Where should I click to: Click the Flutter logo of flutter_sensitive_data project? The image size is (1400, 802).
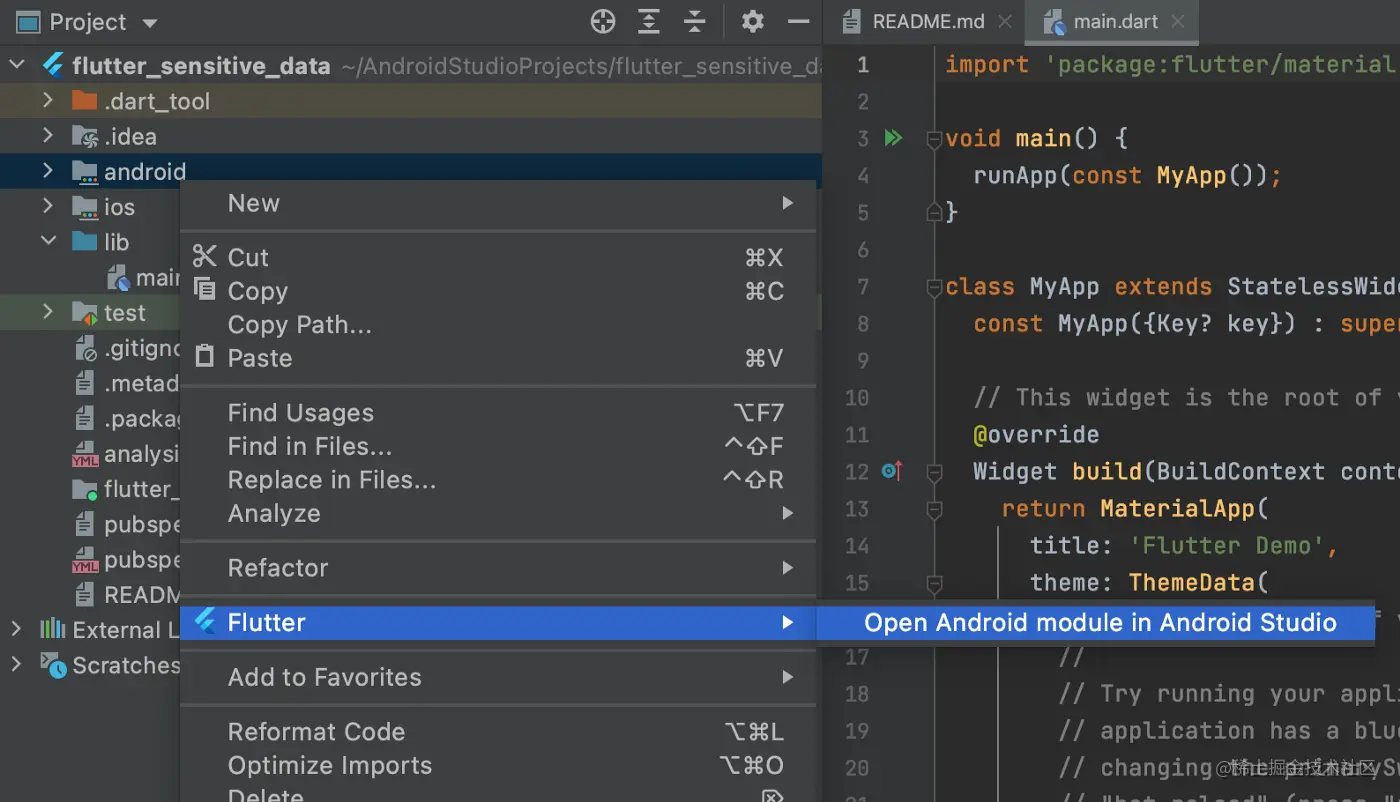53,66
